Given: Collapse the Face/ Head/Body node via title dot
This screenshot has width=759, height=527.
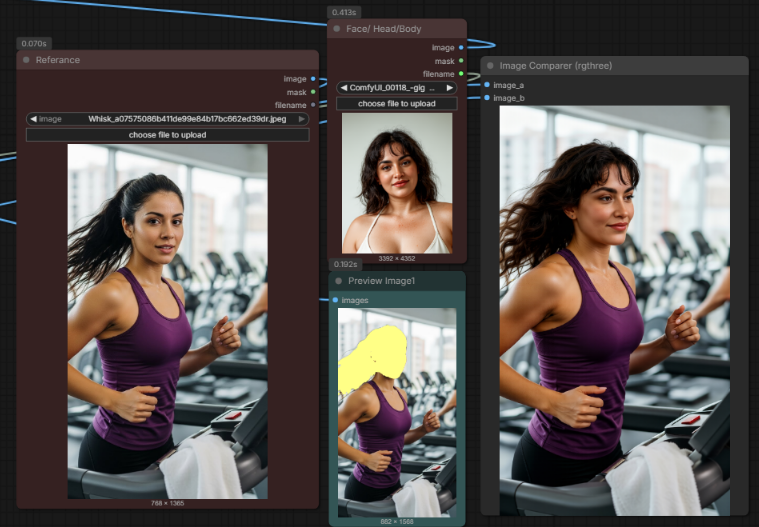Looking at the screenshot, I should (x=336, y=29).
